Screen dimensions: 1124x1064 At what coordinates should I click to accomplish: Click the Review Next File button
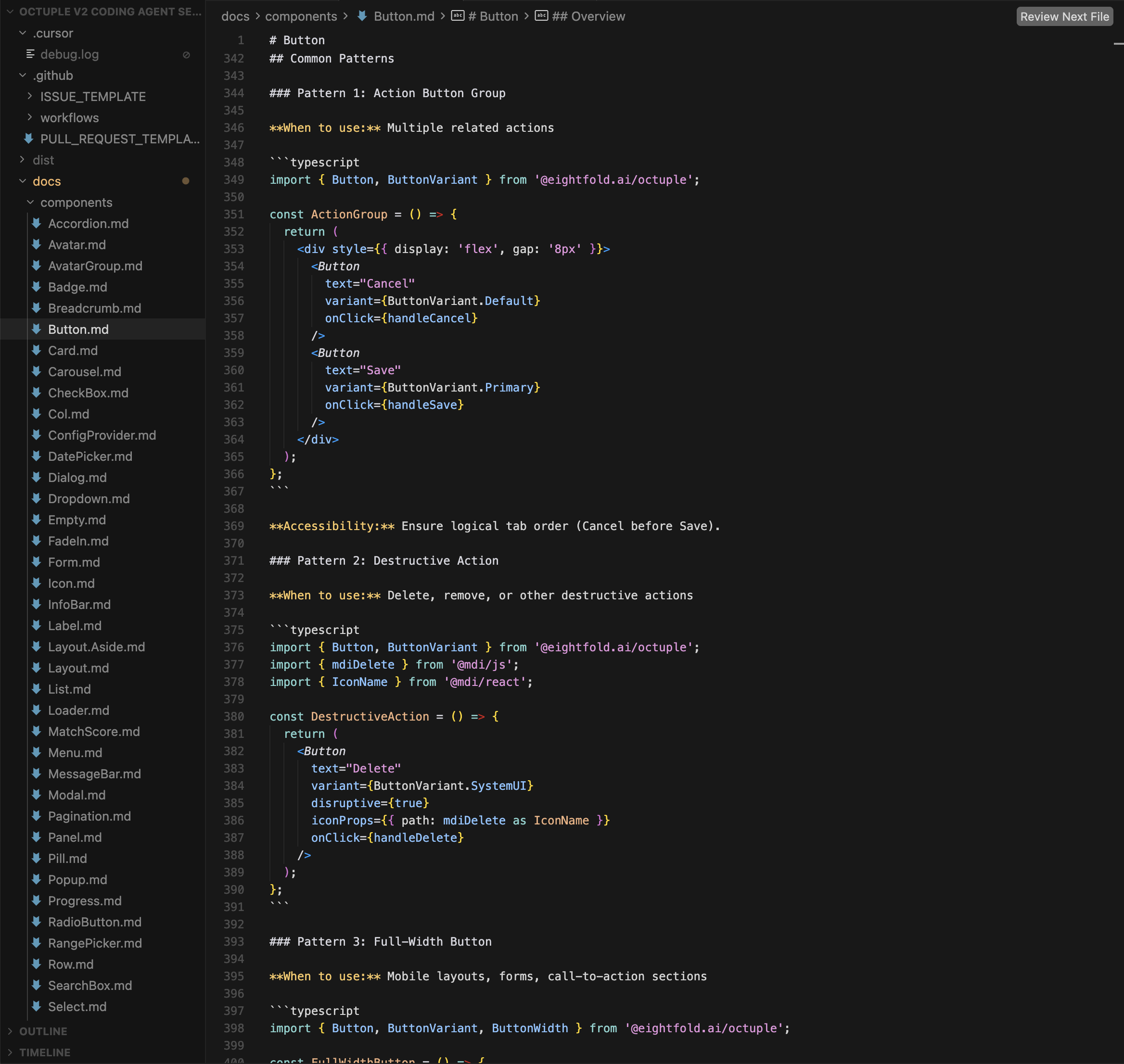click(1064, 16)
